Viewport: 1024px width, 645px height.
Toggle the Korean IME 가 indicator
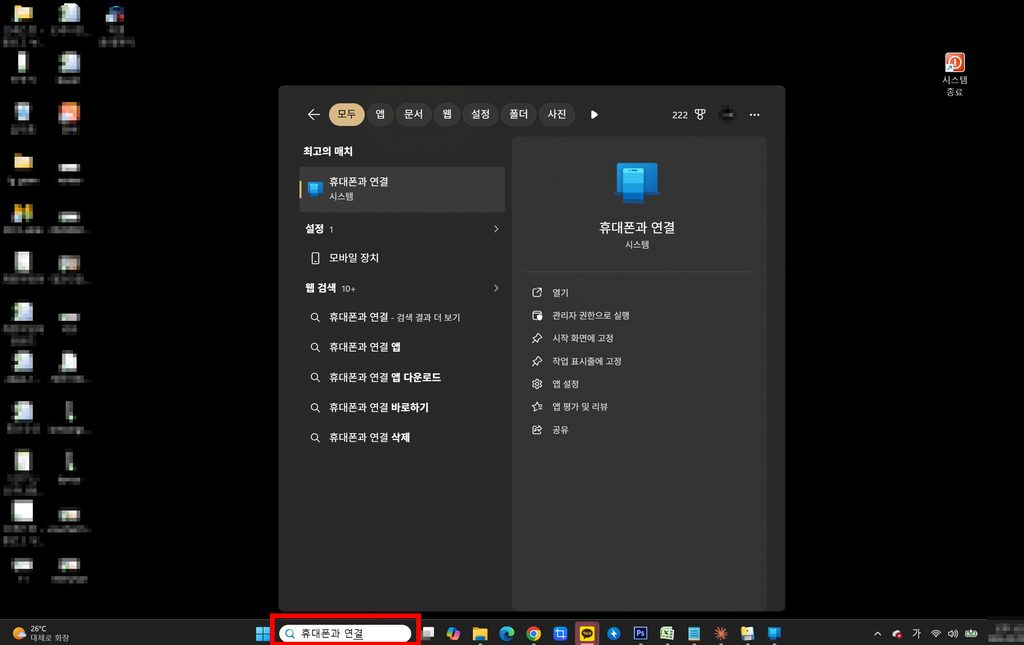click(916, 633)
